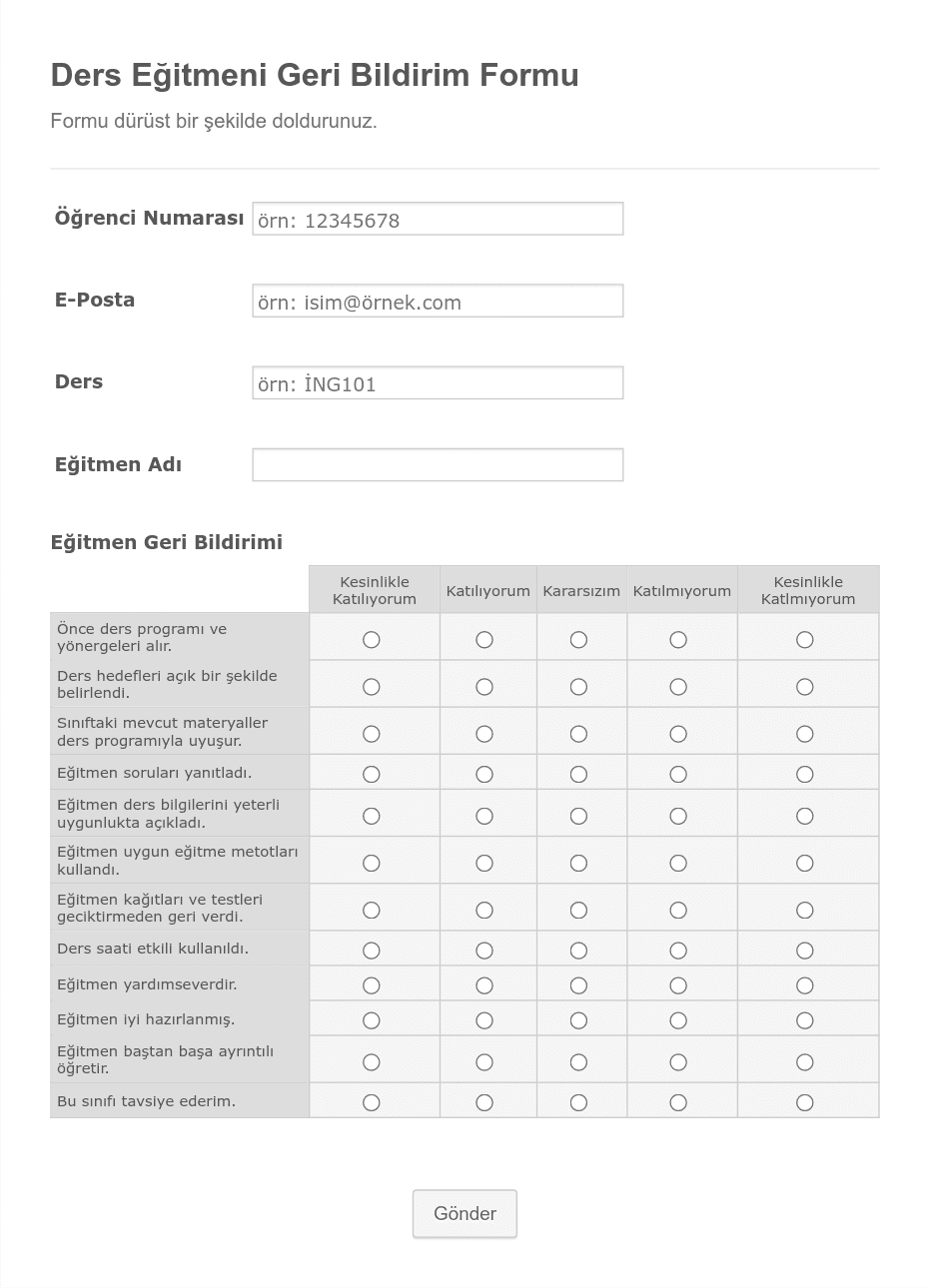Select Kararsızım for 'Ders saati etkili kullanıldı'
The height and width of the screenshot is (1288, 929).
coord(578,950)
